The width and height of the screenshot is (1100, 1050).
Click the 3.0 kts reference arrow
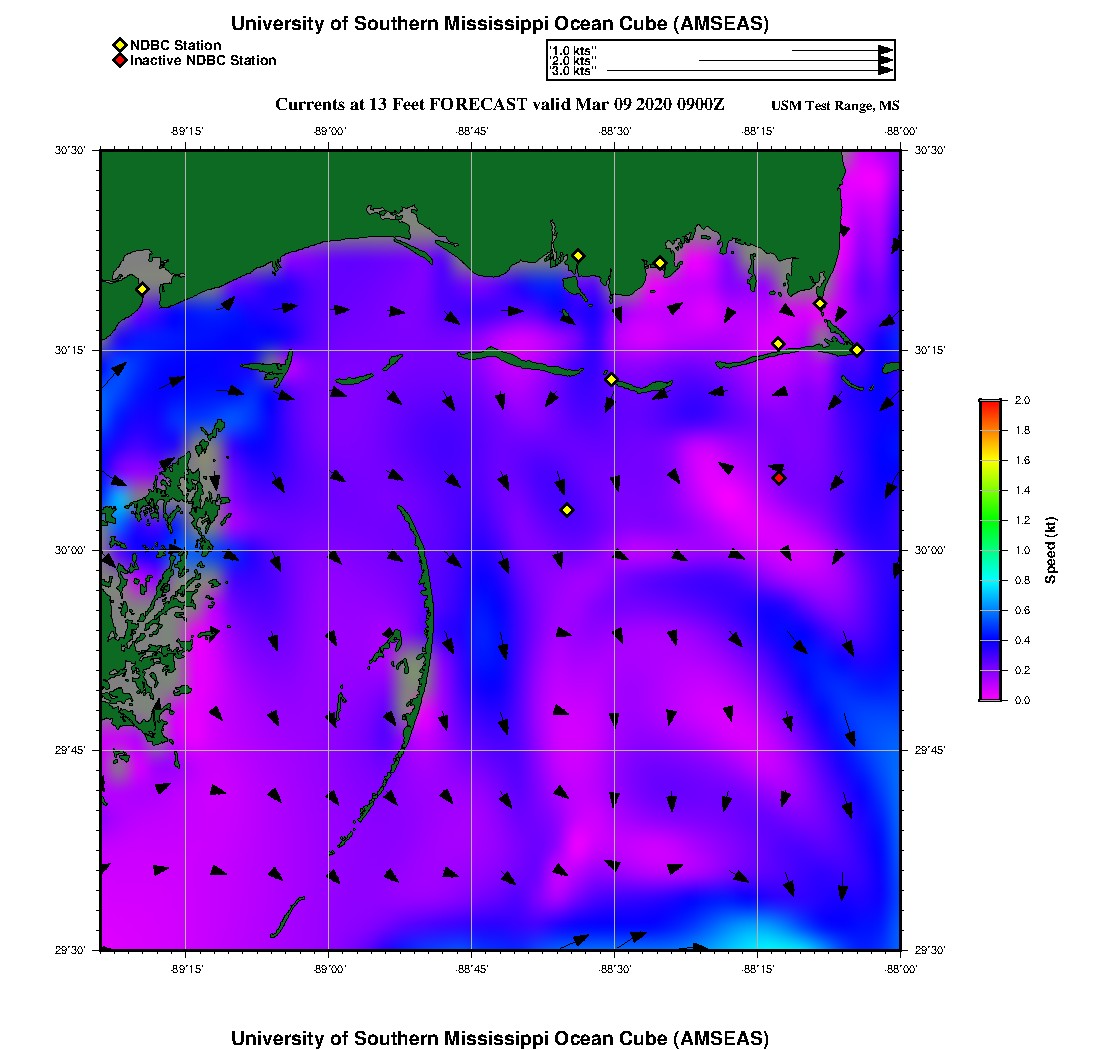749,71
